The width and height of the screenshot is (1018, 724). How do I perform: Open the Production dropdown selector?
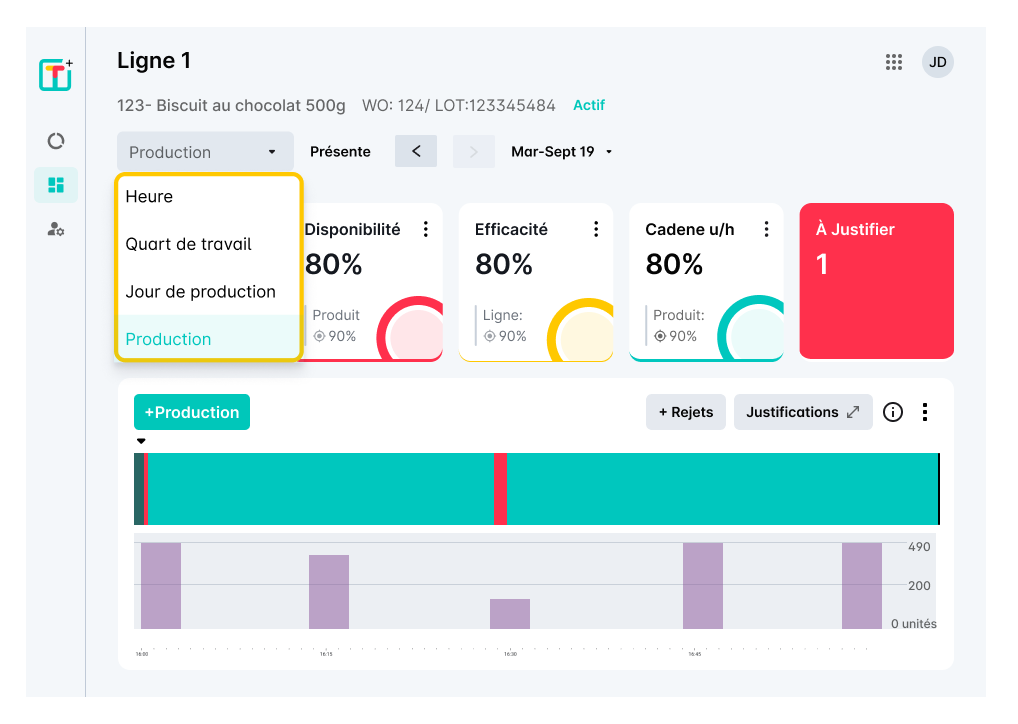pyautogui.click(x=205, y=152)
